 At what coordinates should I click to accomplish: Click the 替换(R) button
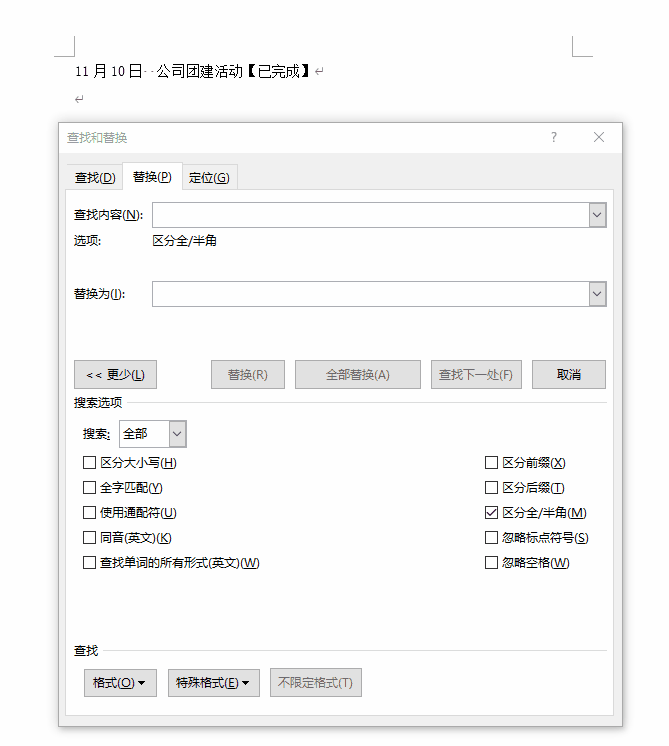tap(248, 374)
